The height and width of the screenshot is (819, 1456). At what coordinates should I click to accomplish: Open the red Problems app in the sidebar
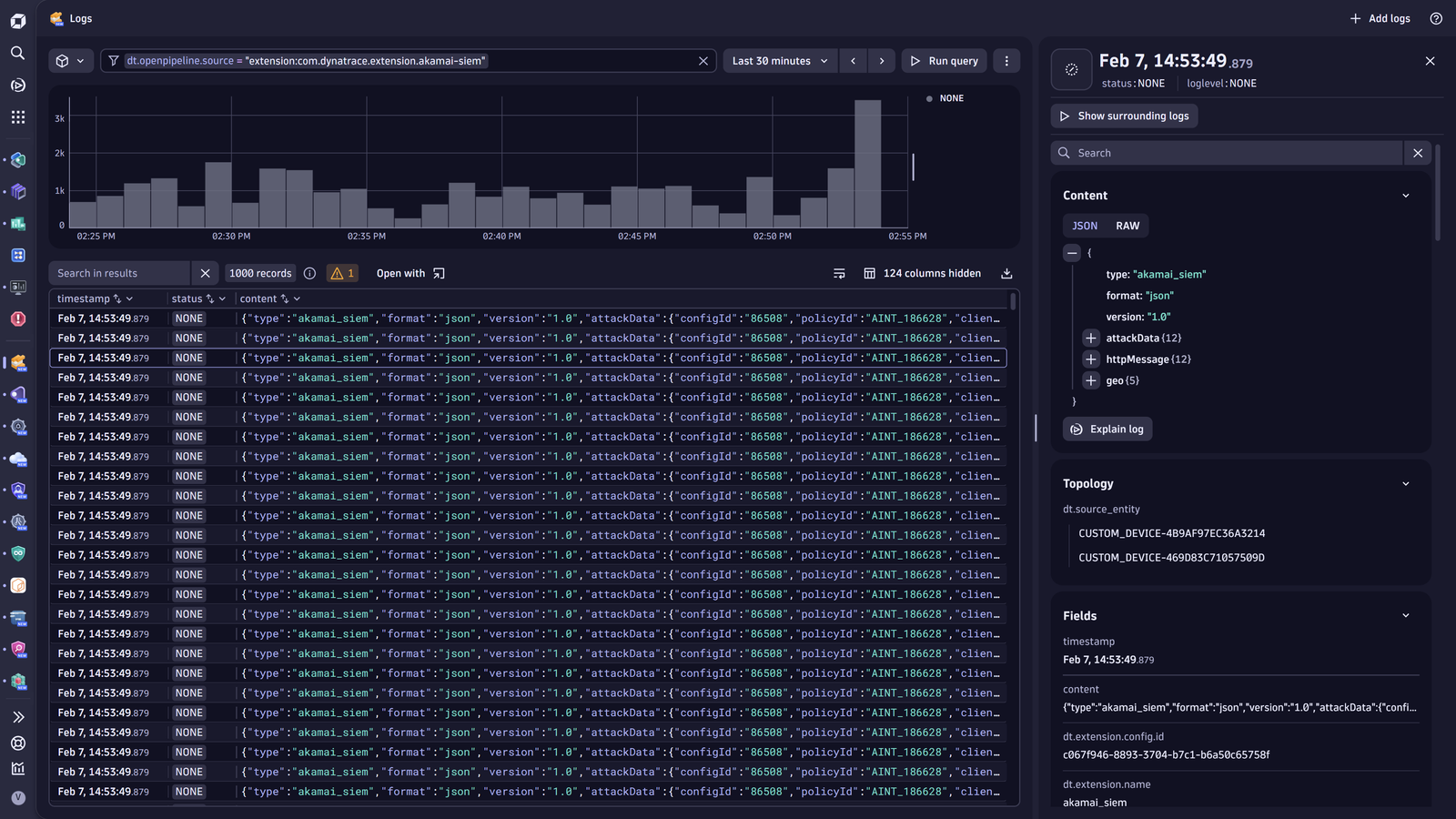(17, 318)
